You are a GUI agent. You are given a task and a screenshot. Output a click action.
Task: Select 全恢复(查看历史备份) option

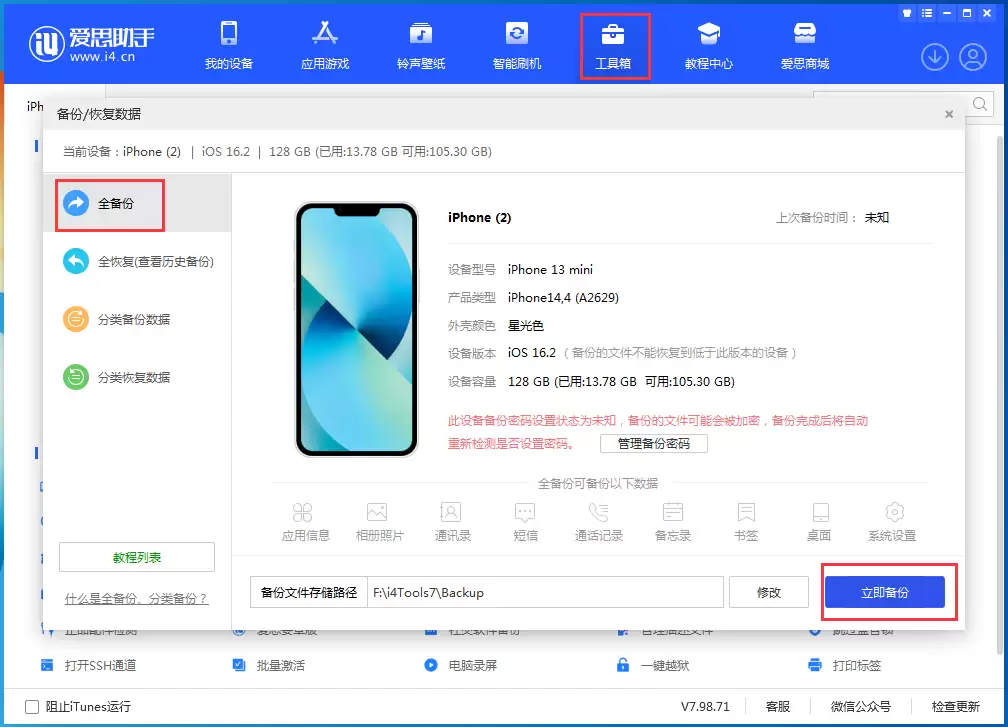[x=138, y=262]
